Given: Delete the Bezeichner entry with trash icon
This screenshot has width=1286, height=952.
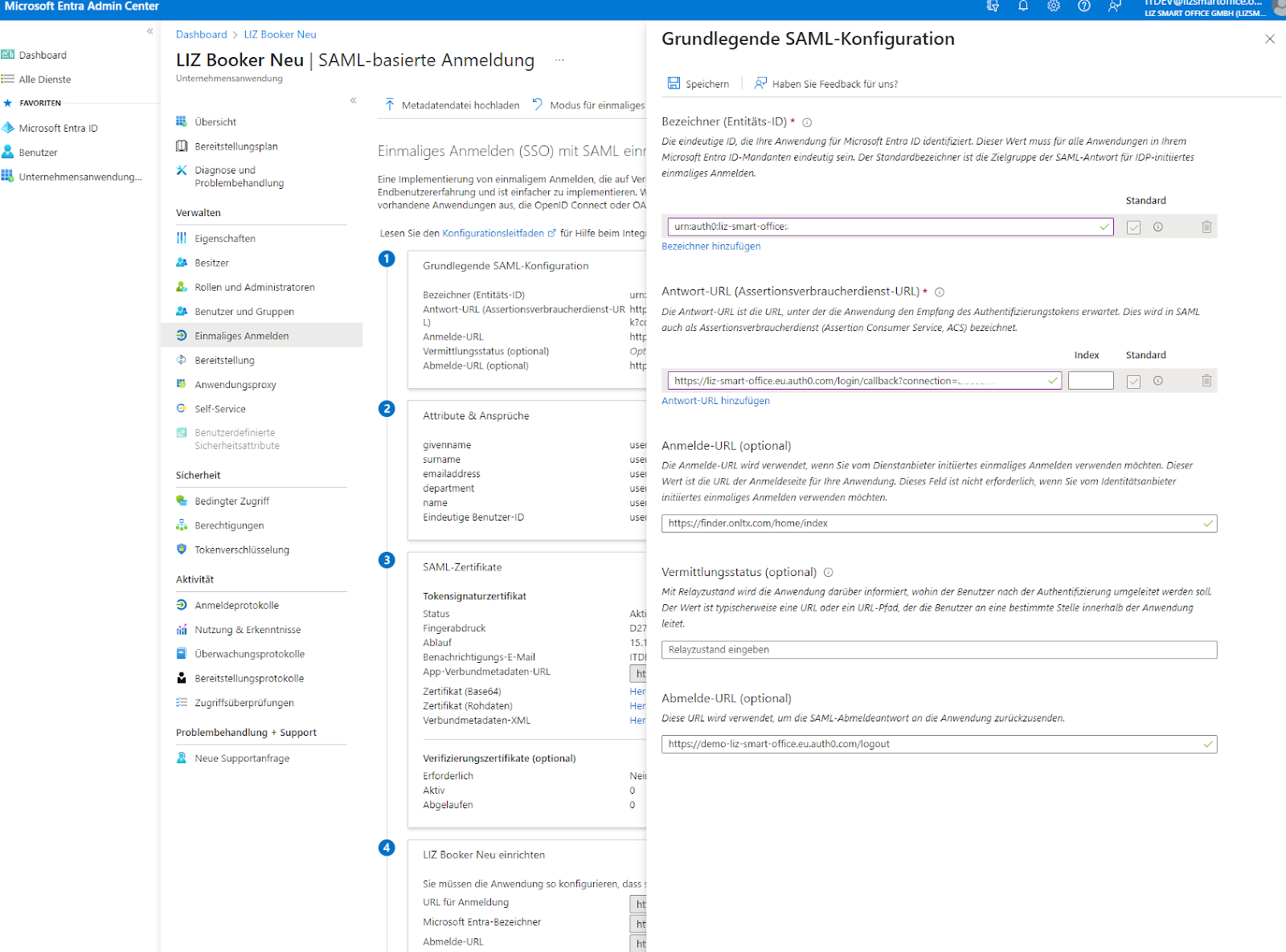Looking at the screenshot, I should pyautogui.click(x=1206, y=227).
